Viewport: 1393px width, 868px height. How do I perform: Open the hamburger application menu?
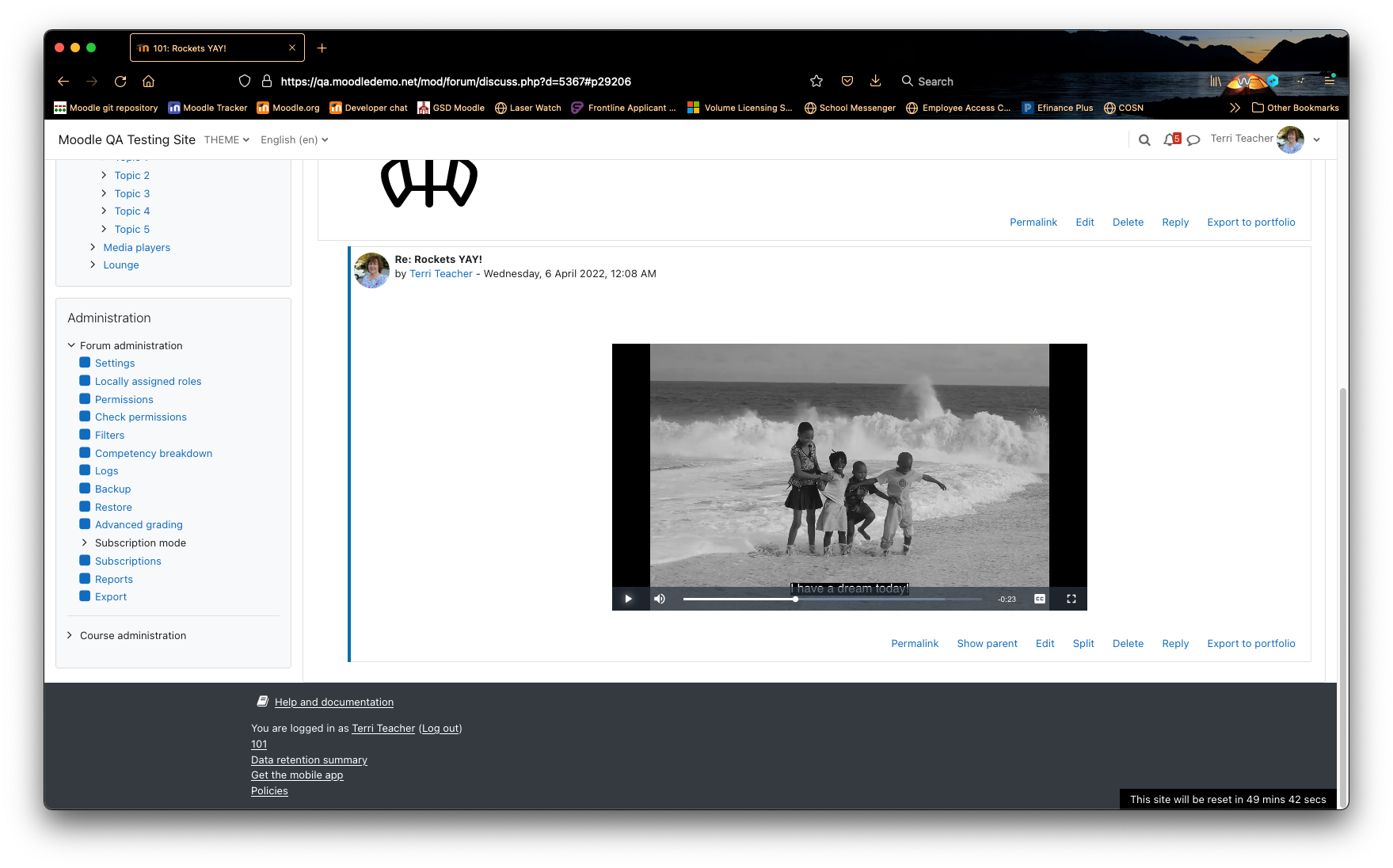click(1330, 81)
